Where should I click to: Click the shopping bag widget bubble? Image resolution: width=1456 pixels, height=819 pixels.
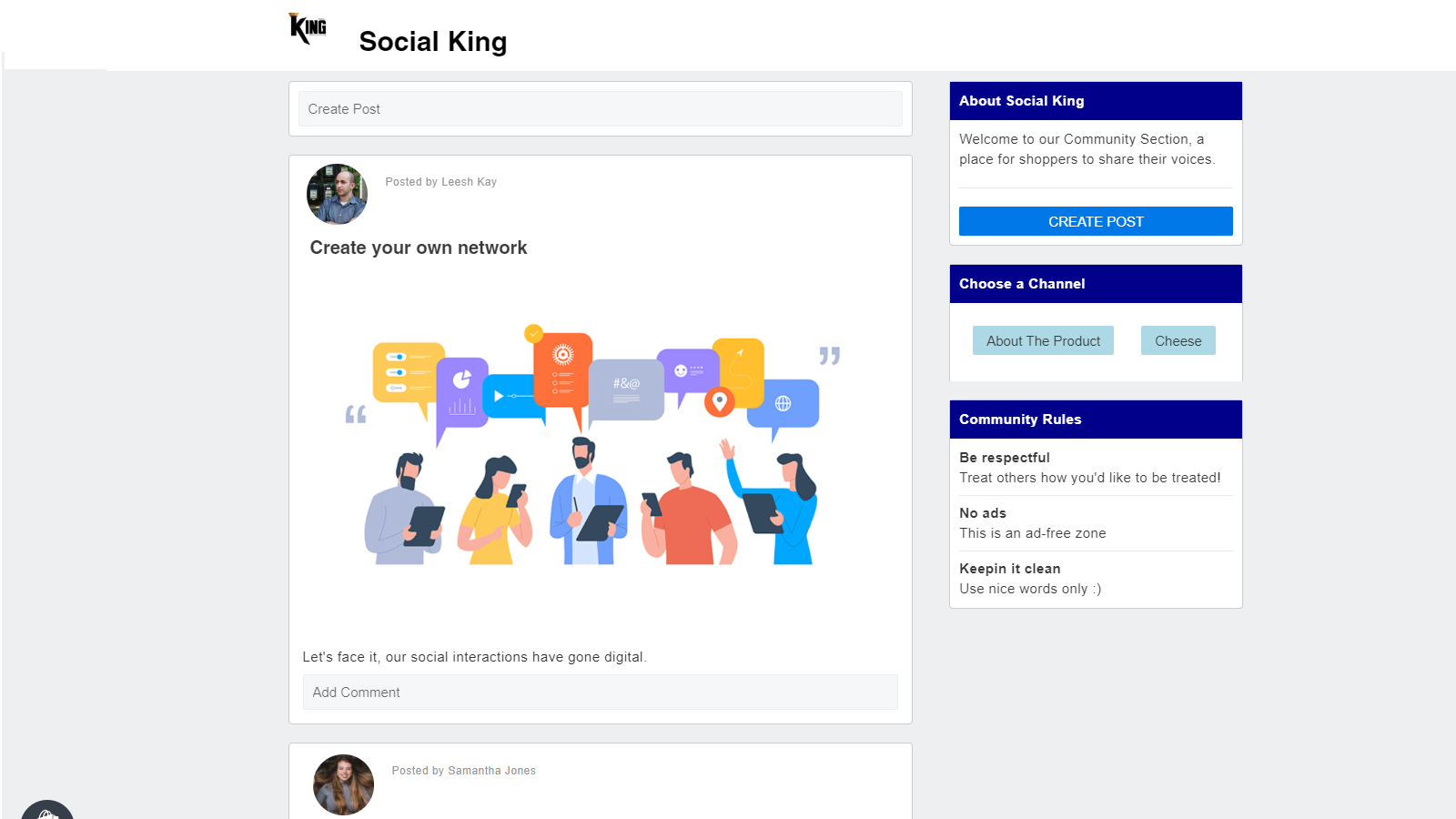coord(48,810)
